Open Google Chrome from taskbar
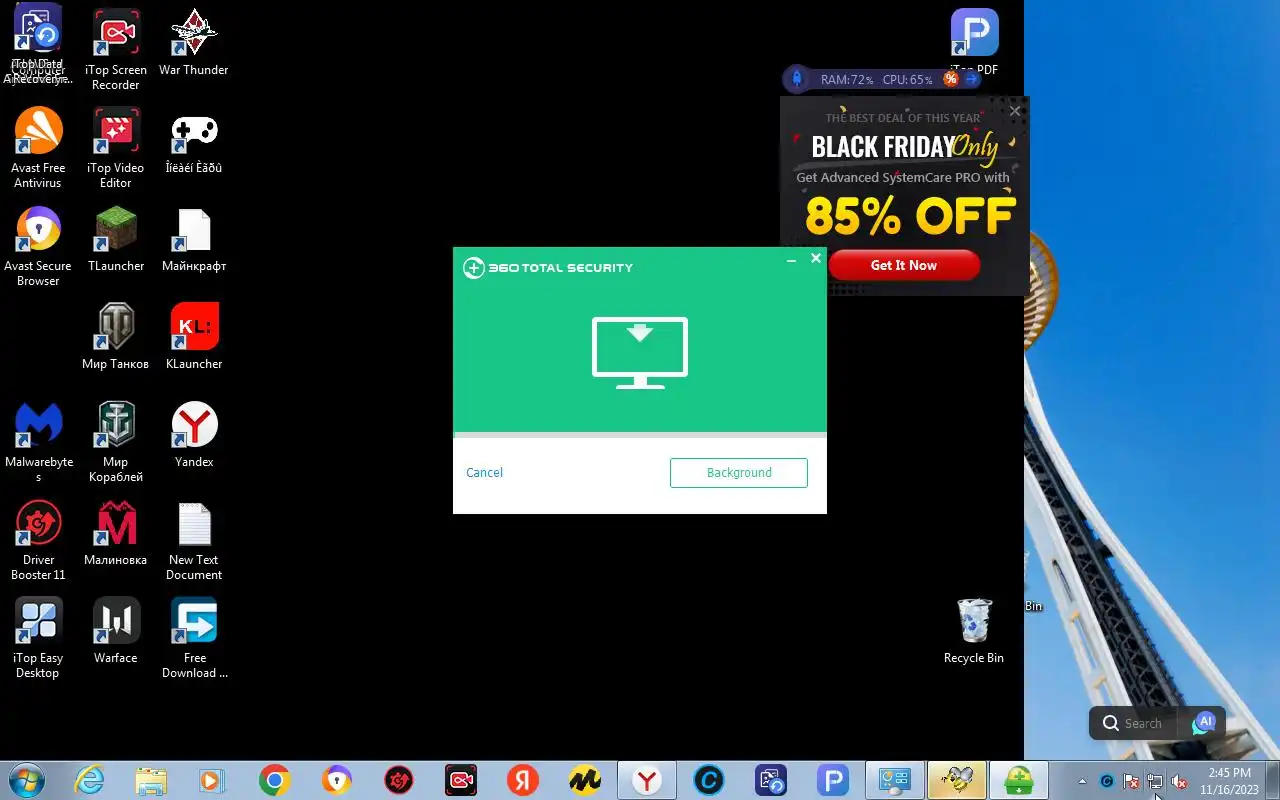Screen dimensions: 1280x800 (274, 780)
